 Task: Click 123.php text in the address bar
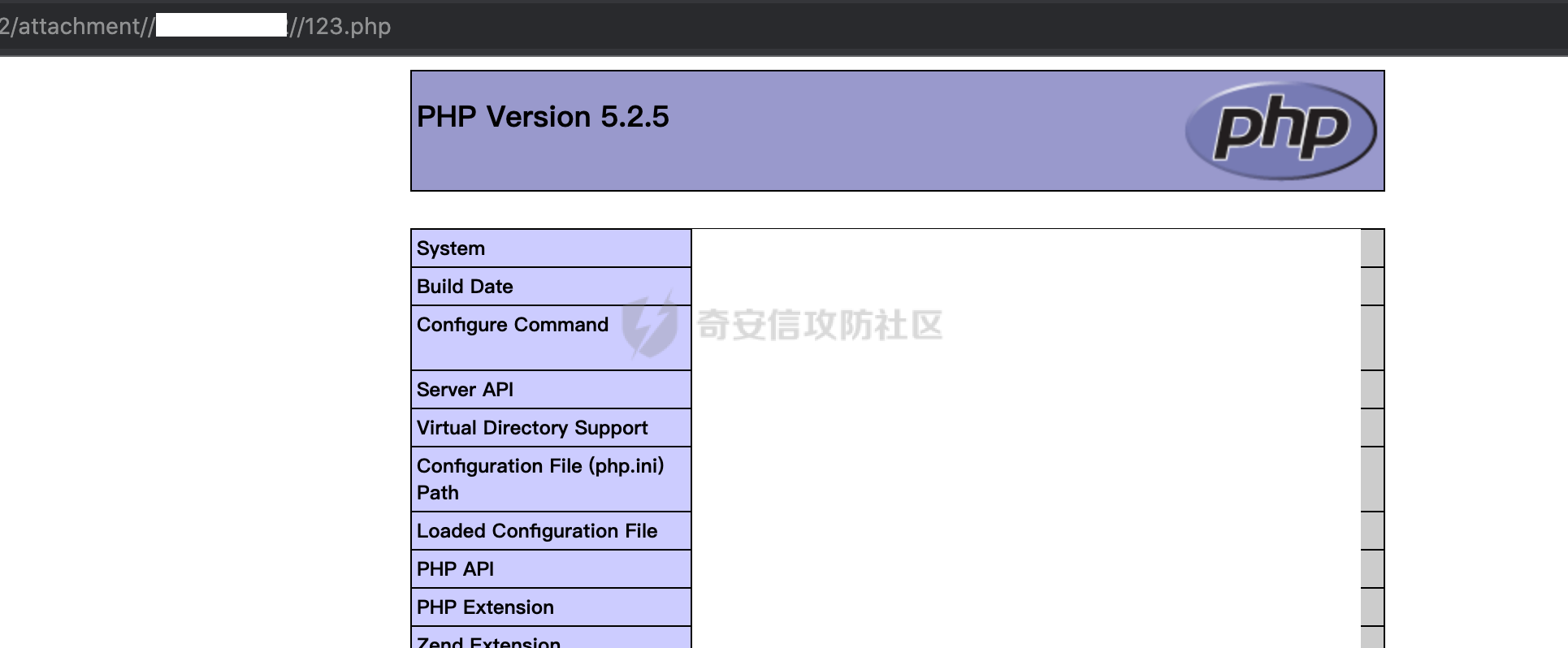click(x=348, y=26)
